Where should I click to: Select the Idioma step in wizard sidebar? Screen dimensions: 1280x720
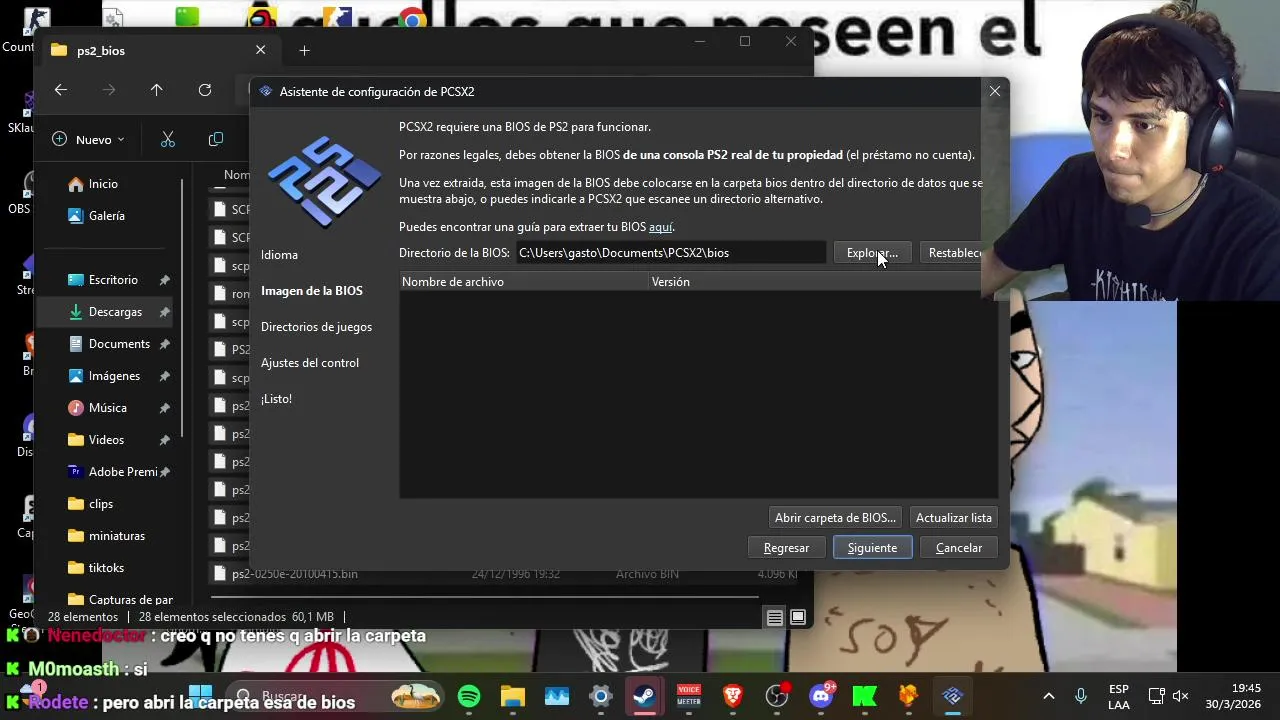[279, 255]
